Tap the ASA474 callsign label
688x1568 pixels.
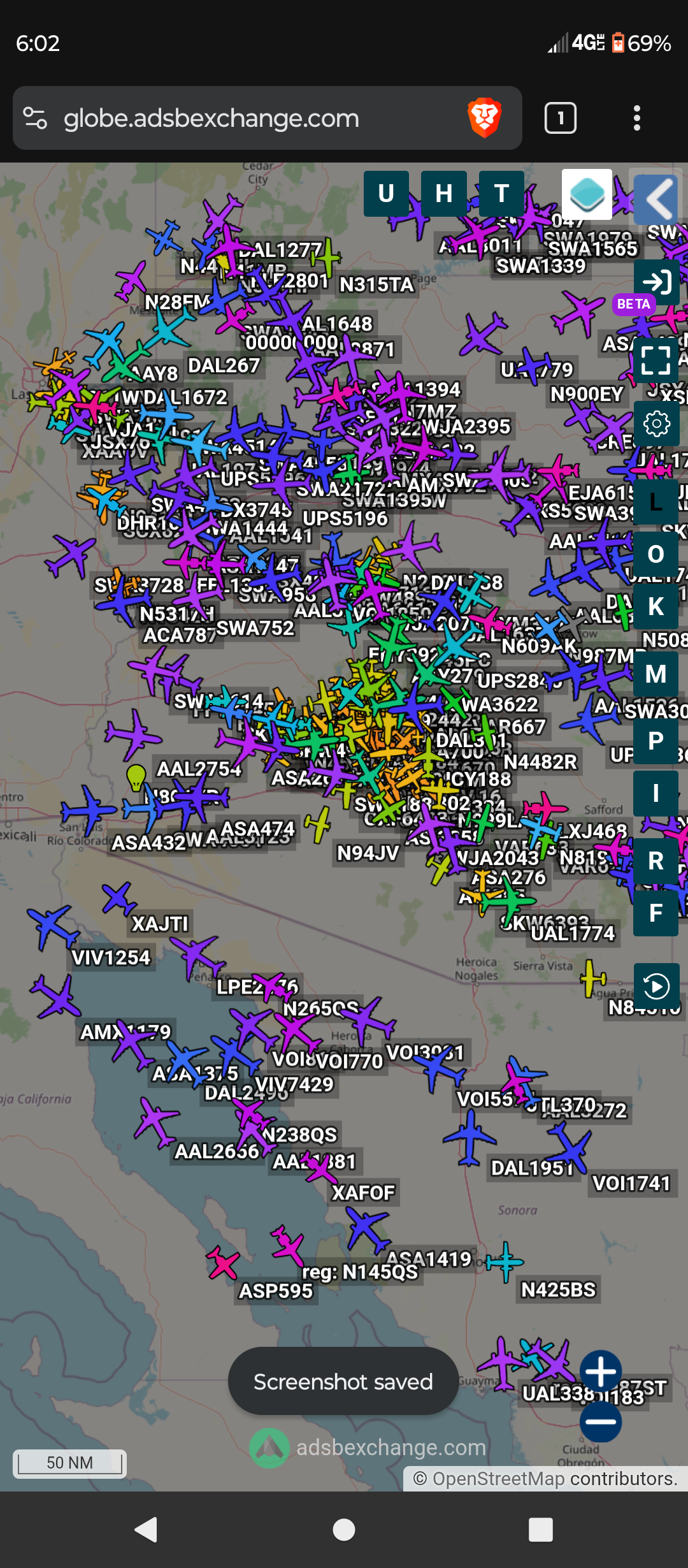click(257, 829)
